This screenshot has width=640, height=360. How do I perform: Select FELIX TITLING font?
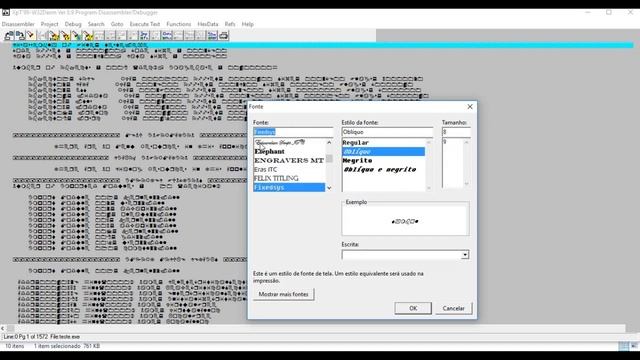pyautogui.click(x=289, y=178)
